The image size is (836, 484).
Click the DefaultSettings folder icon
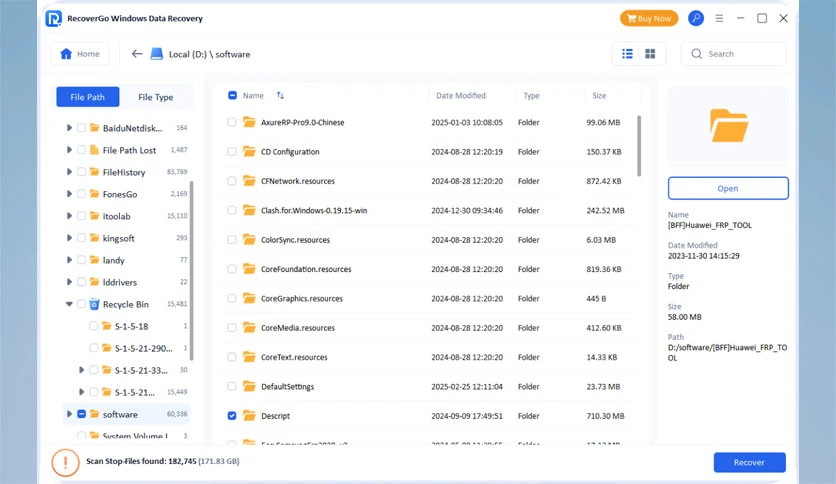[249, 386]
